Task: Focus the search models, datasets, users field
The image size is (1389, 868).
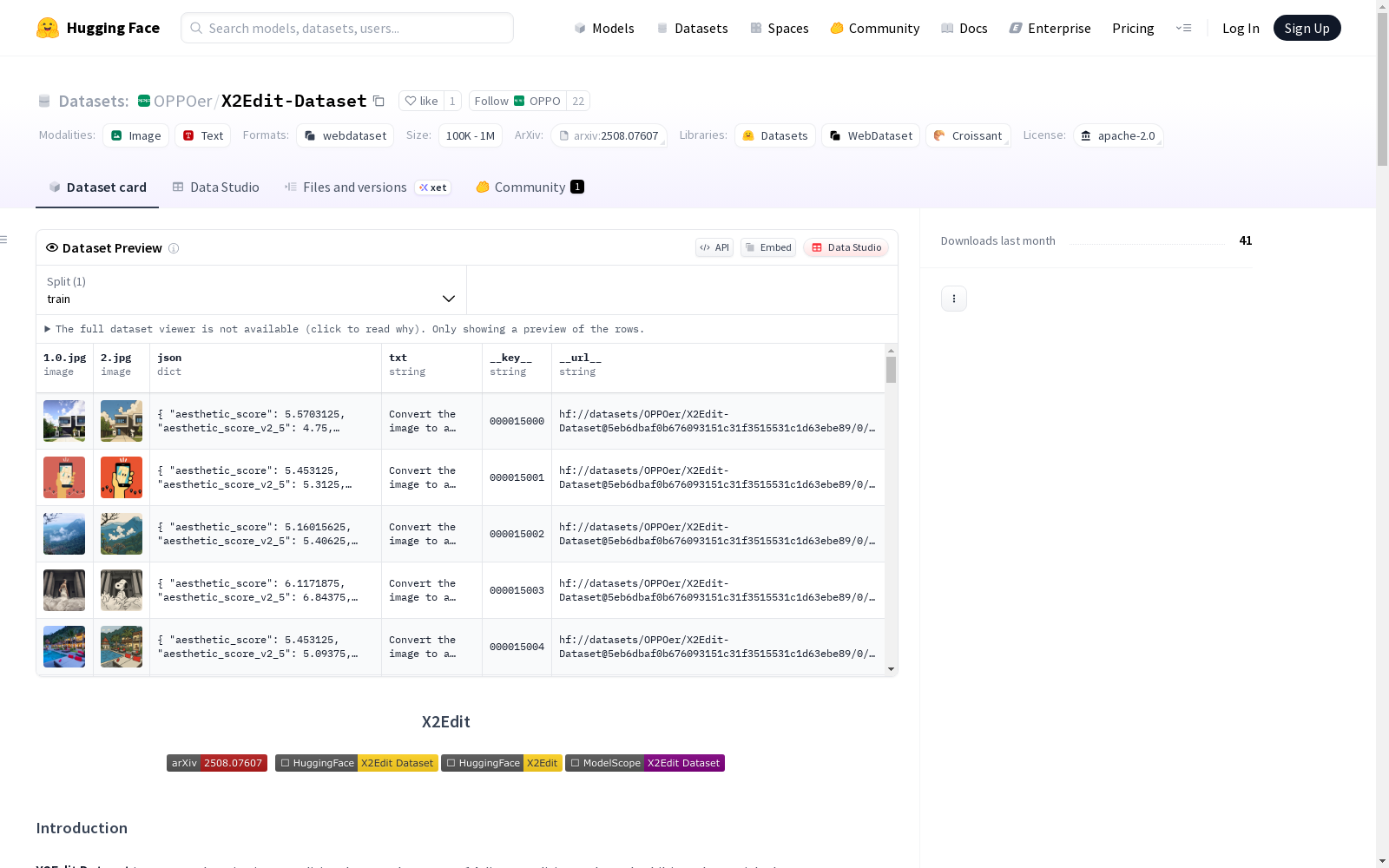Action: click(x=347, y=28)
